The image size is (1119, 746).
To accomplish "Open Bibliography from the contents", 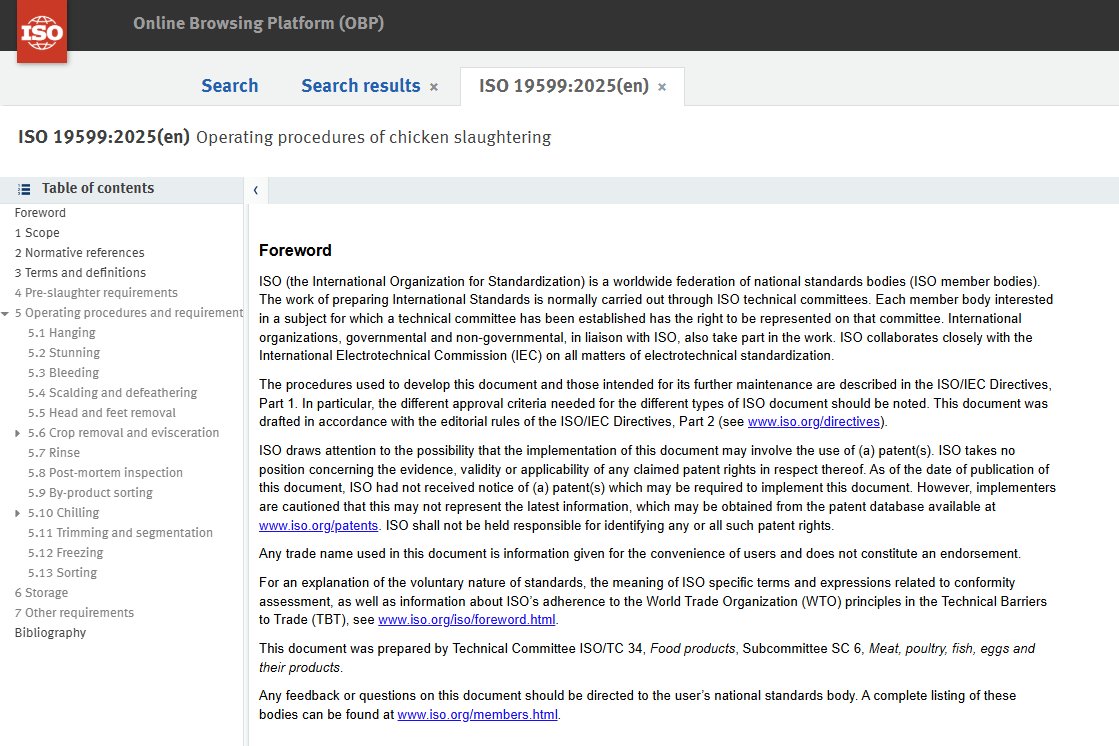I will click(50, 633).
